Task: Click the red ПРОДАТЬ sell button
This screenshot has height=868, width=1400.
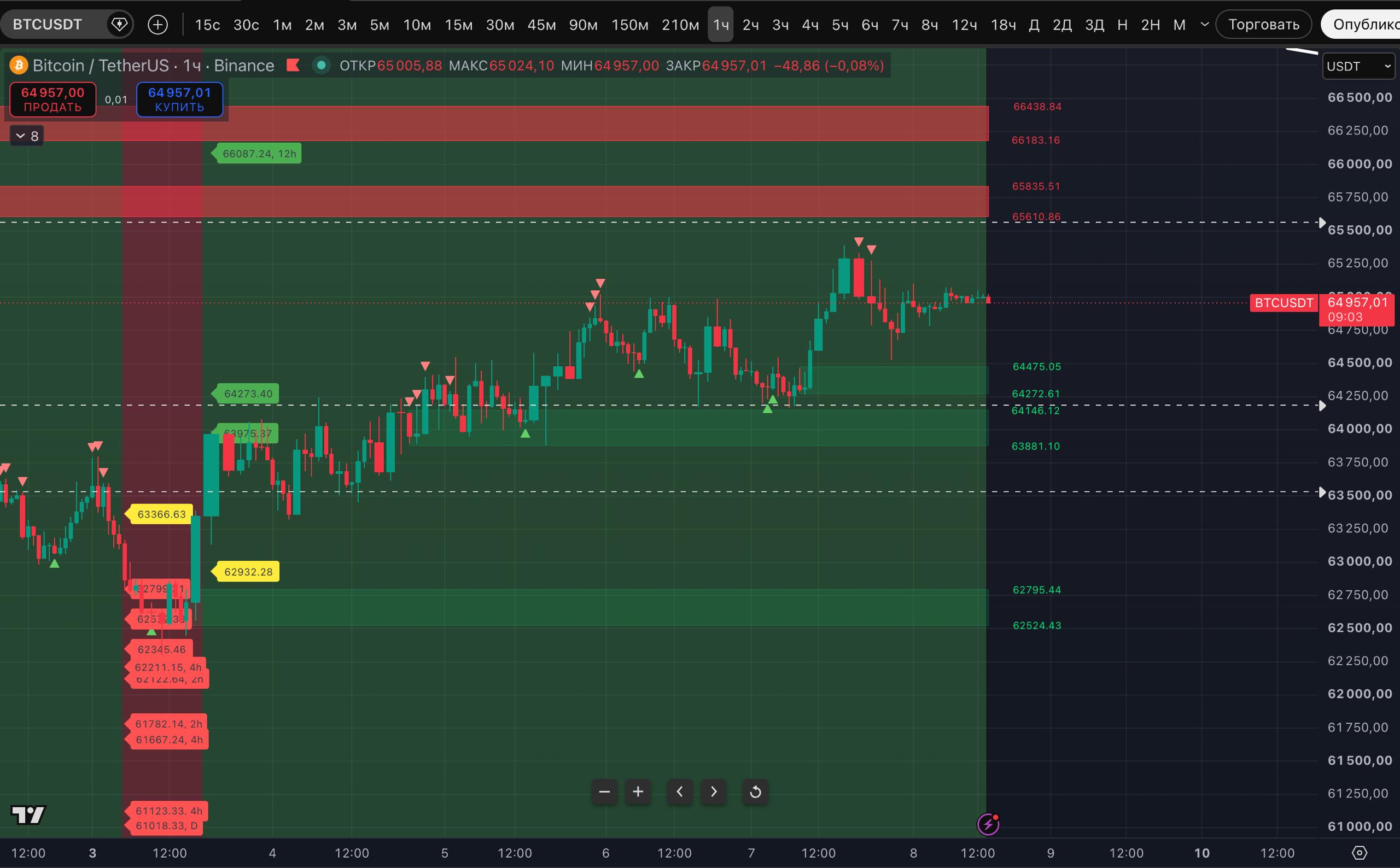Action: (53, 99)
